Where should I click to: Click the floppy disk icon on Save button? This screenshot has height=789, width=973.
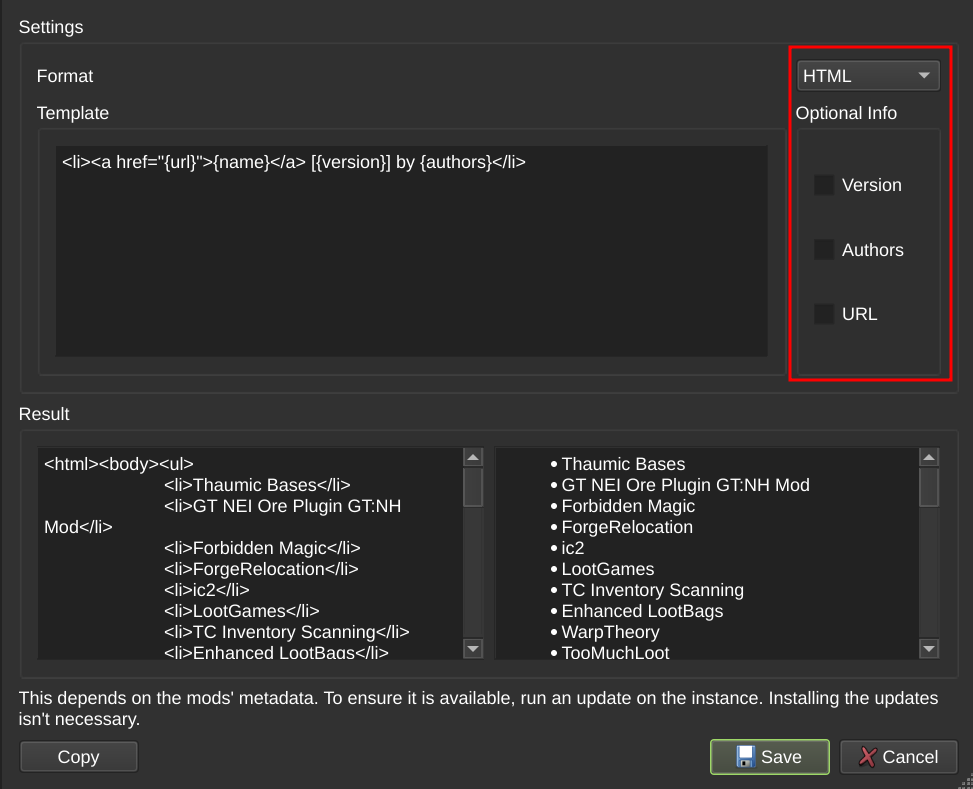(x=745, y=756)
